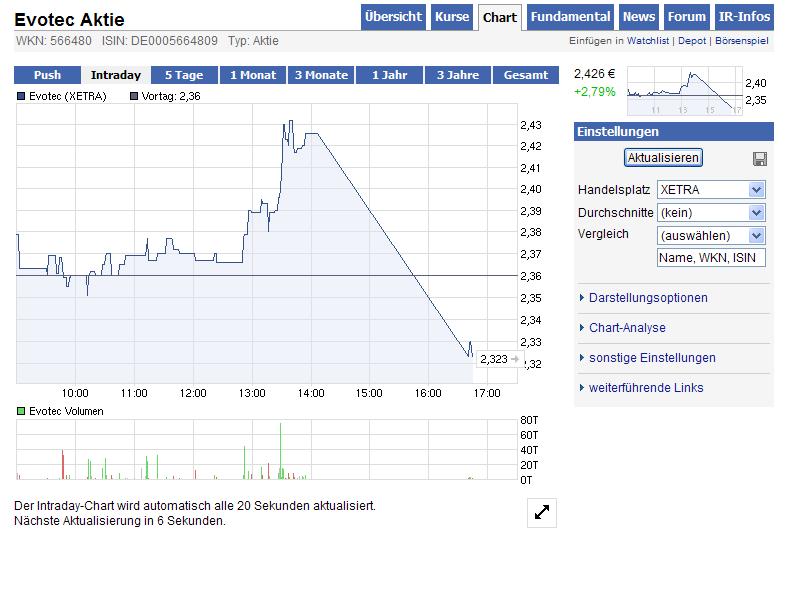
Task: Expand weiterführende Links section
Action: 641,388
